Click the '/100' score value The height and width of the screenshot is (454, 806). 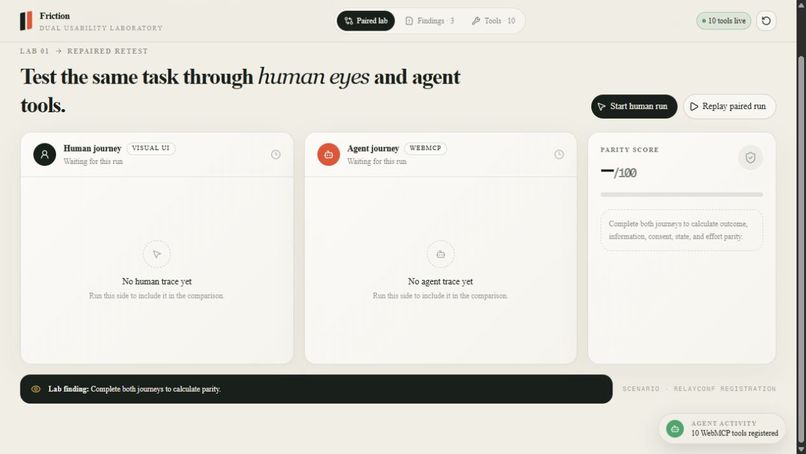tap(625, 173)
